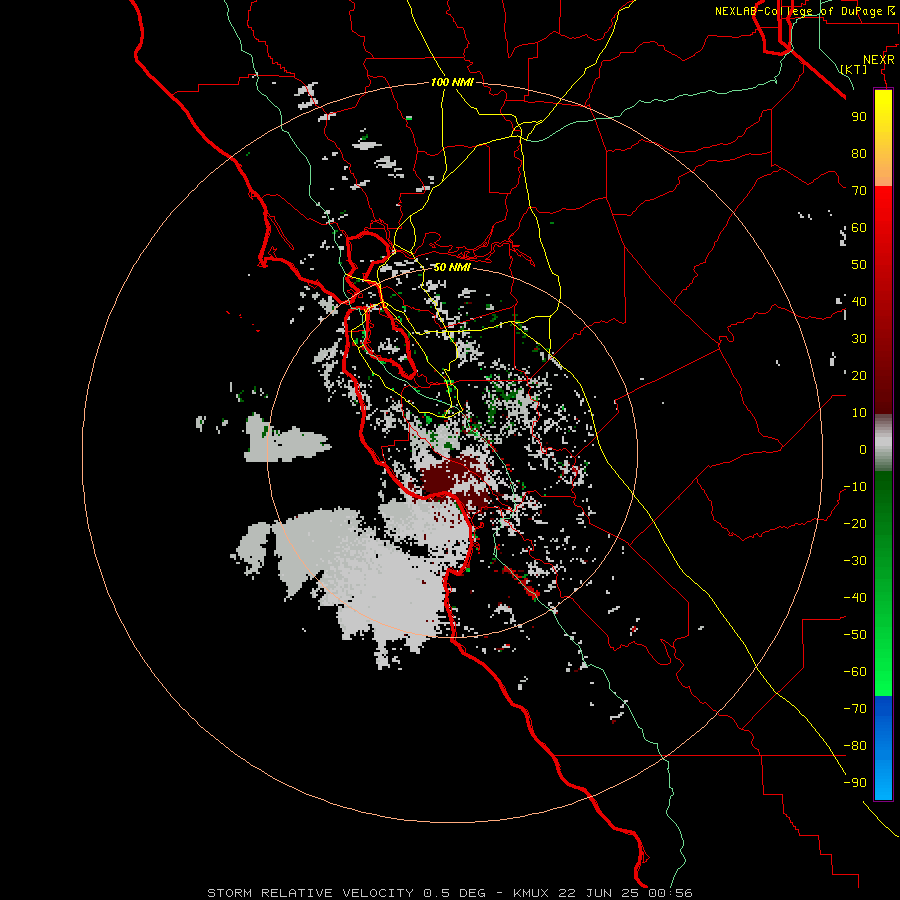
Task: Click the -80 value on velocity scale
Action: tap(855, 746)
